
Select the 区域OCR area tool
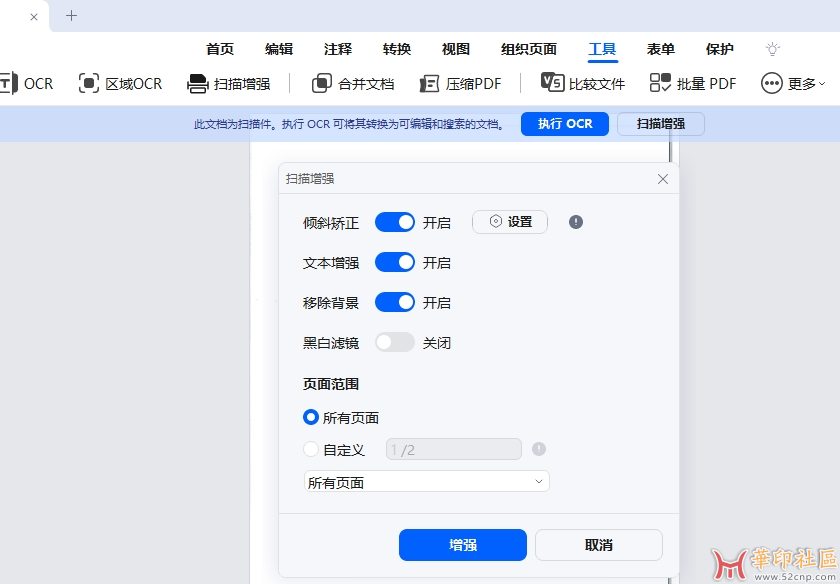[x=90, y=84]
